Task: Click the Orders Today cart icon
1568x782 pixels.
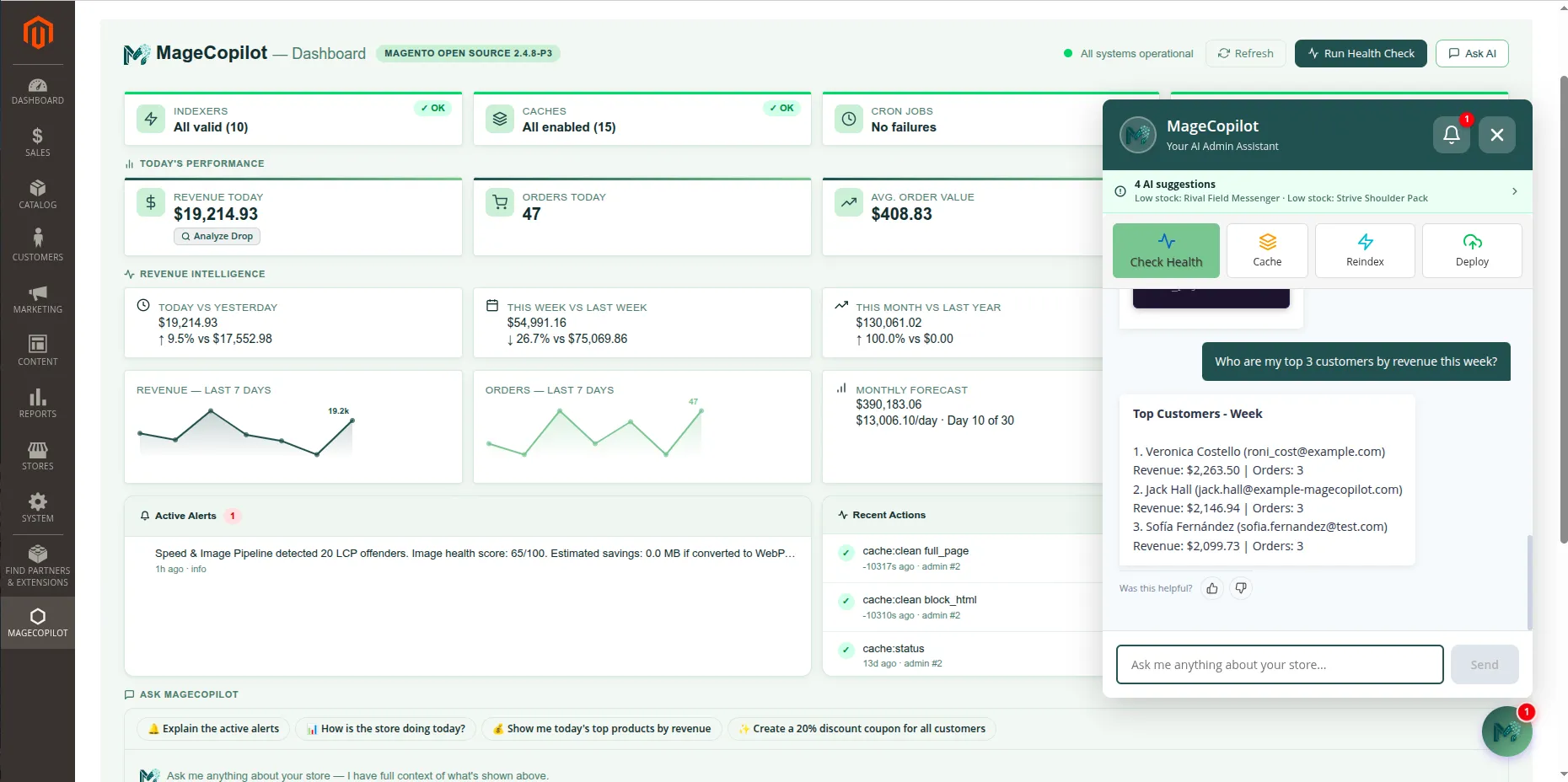Action: coord(500,202)
